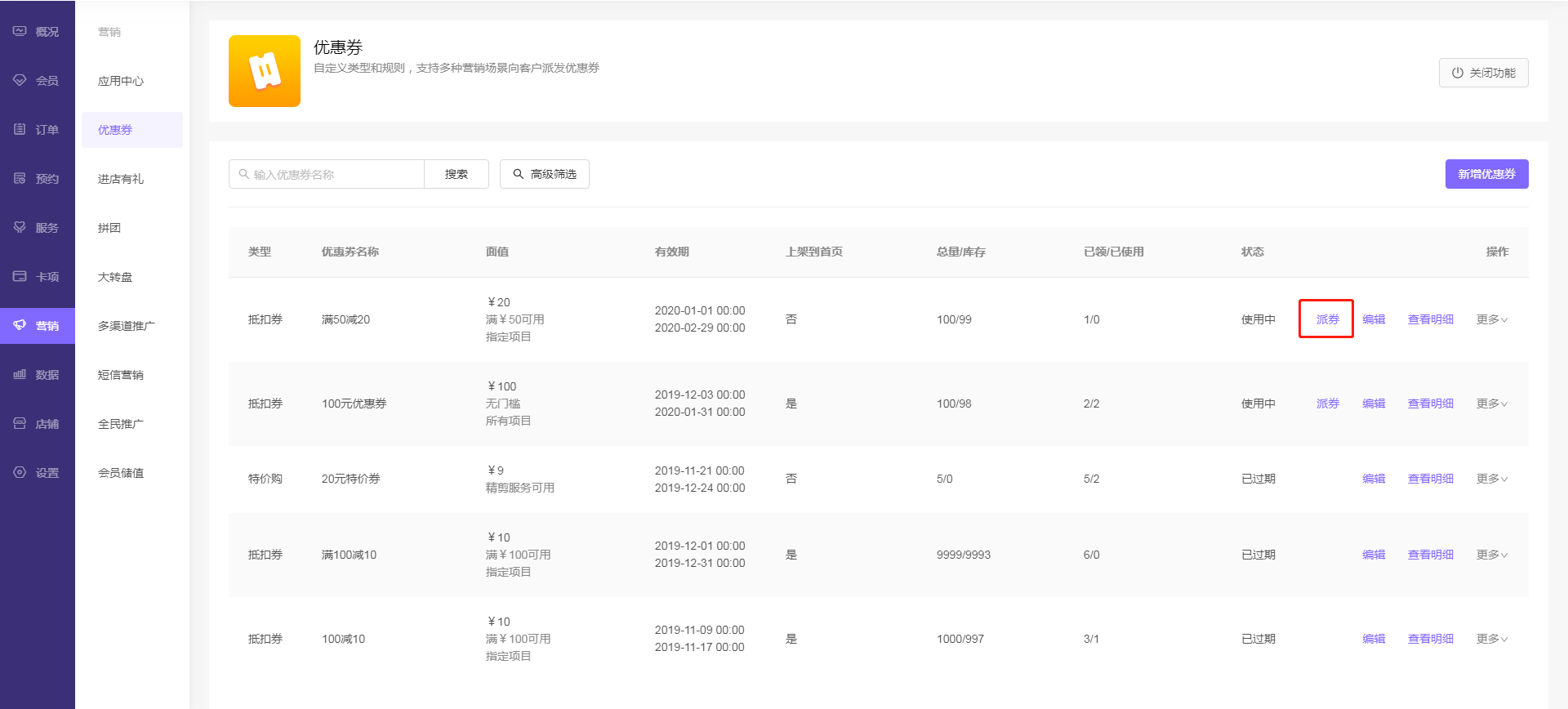Click coupon name 满50减20
Screen dimensions: 1568x709
345,319
